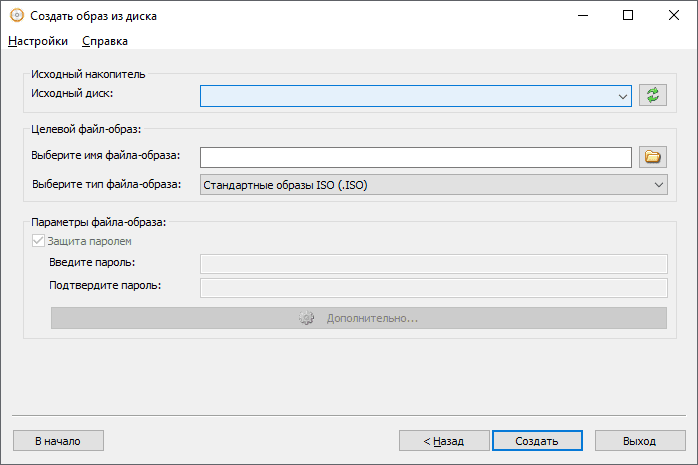Expand the Исходный диск dropdown
698x465 pixels.
[x=622, y=96]
